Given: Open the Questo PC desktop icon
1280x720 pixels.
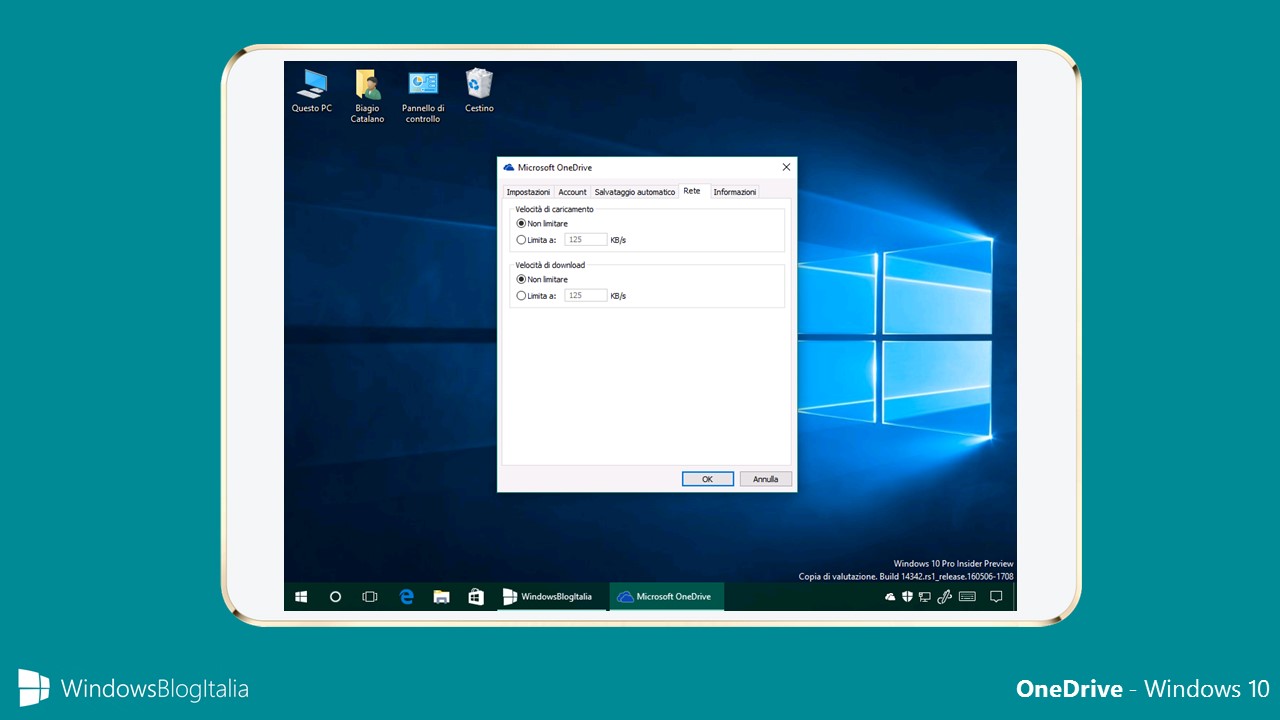Looking at the screenshot, I should click(x=311, y=91).
